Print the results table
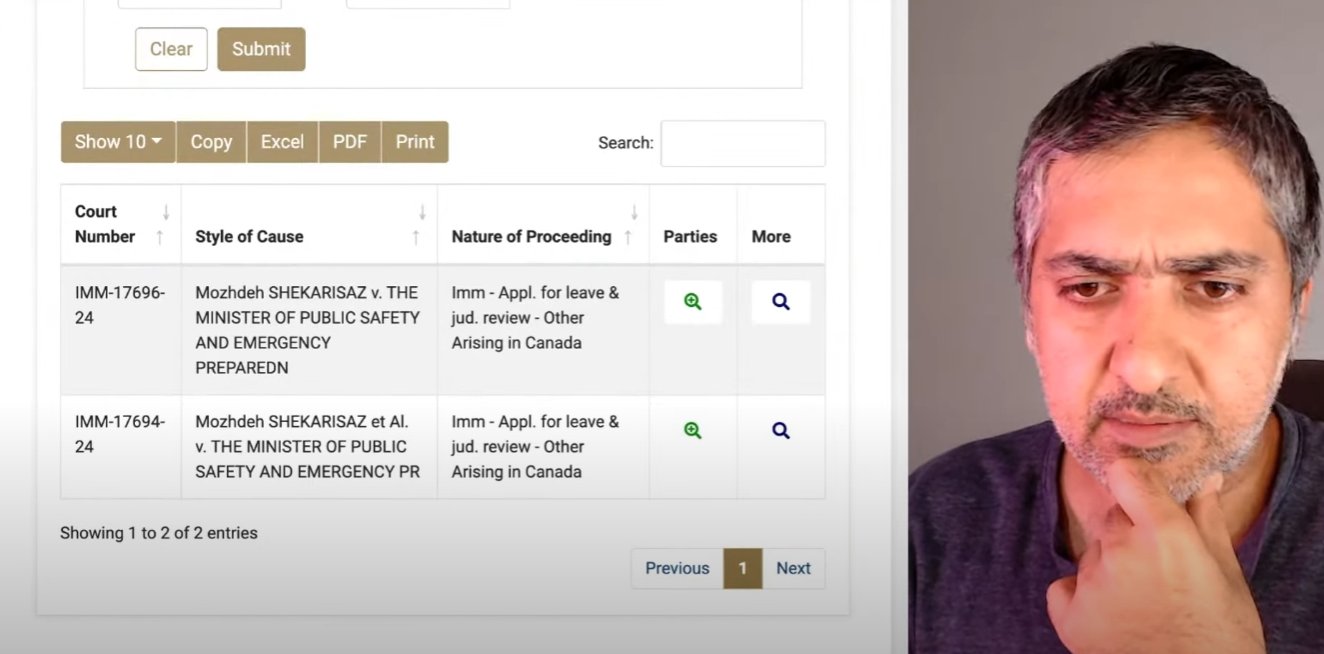This screenshot has height=654, width=1324. click(415, 142)
